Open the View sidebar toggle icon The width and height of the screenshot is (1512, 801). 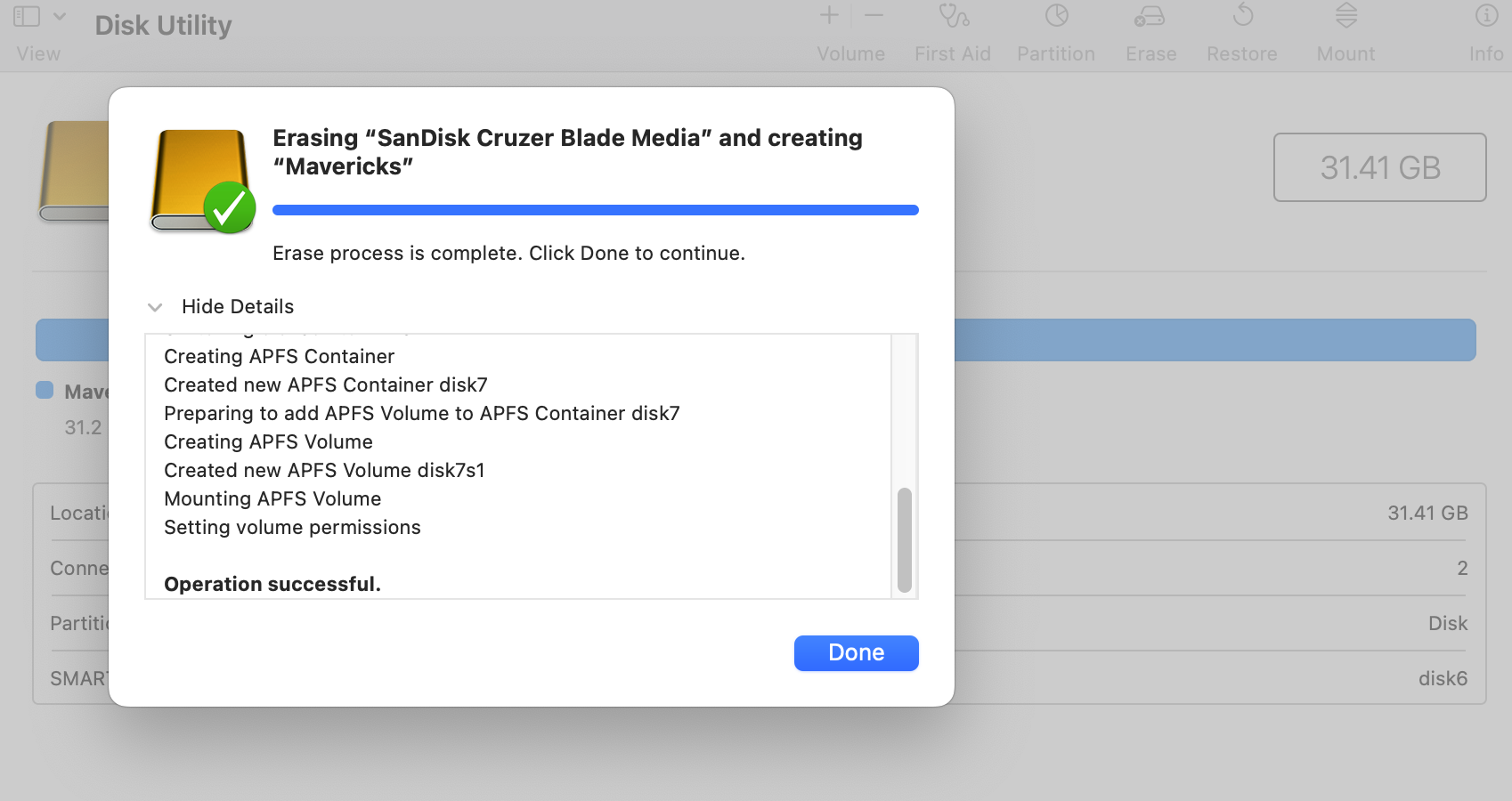[x=27, y=16]
